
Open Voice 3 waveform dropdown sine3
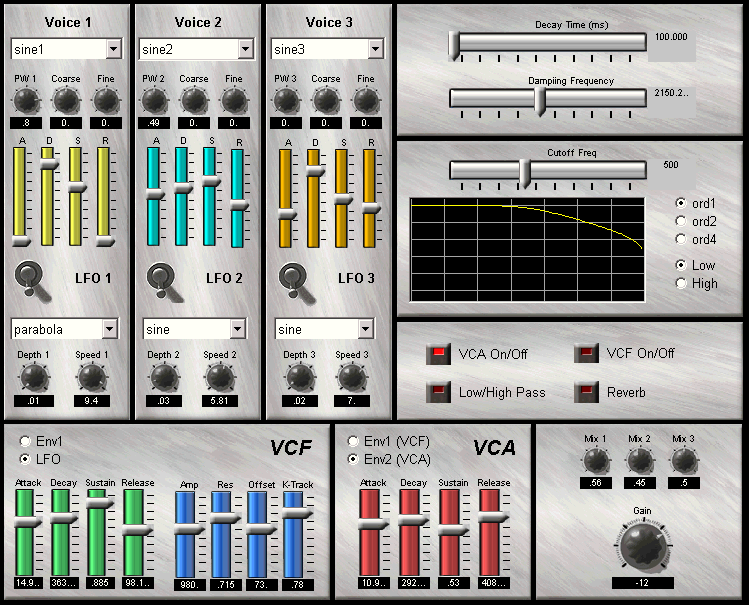328,49
